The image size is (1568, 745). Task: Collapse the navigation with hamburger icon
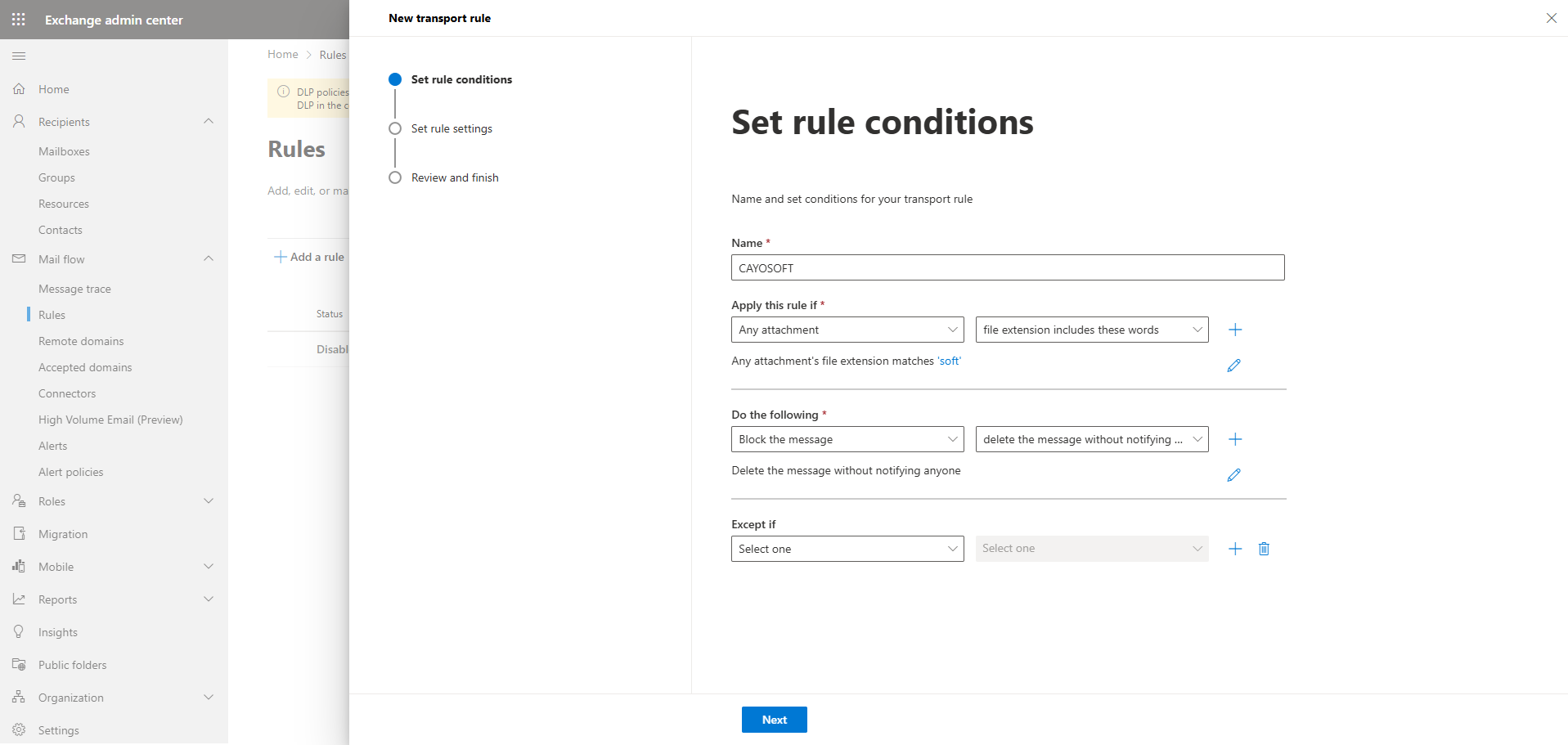click(19, 56)
